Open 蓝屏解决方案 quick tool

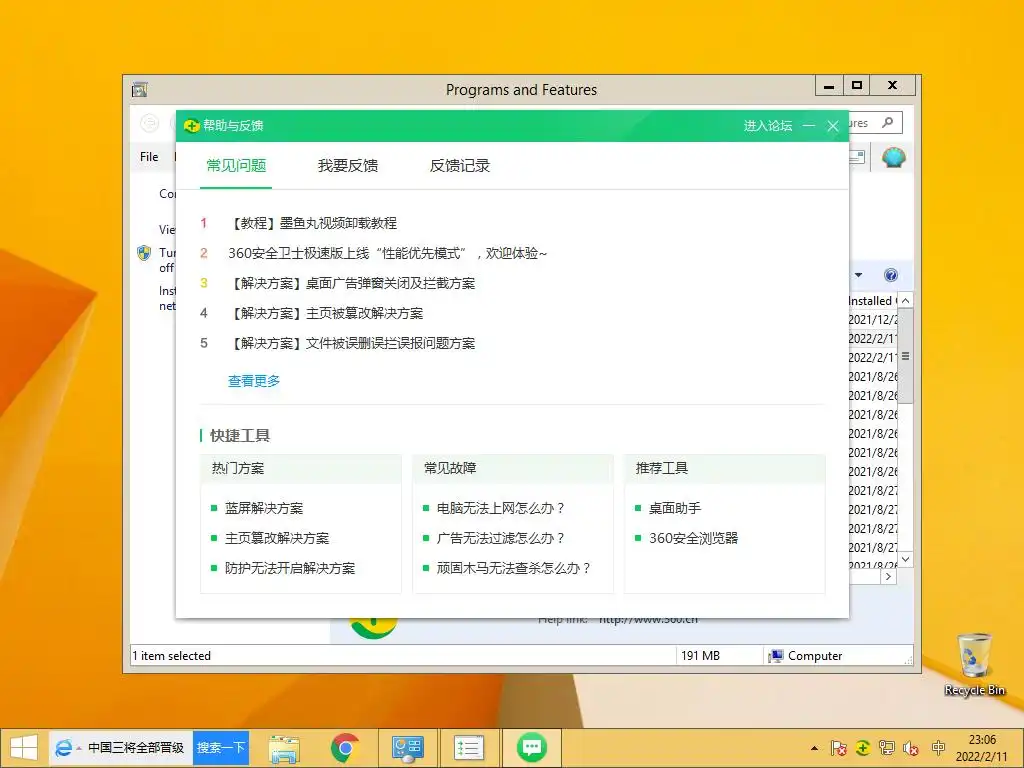[264, 508]
